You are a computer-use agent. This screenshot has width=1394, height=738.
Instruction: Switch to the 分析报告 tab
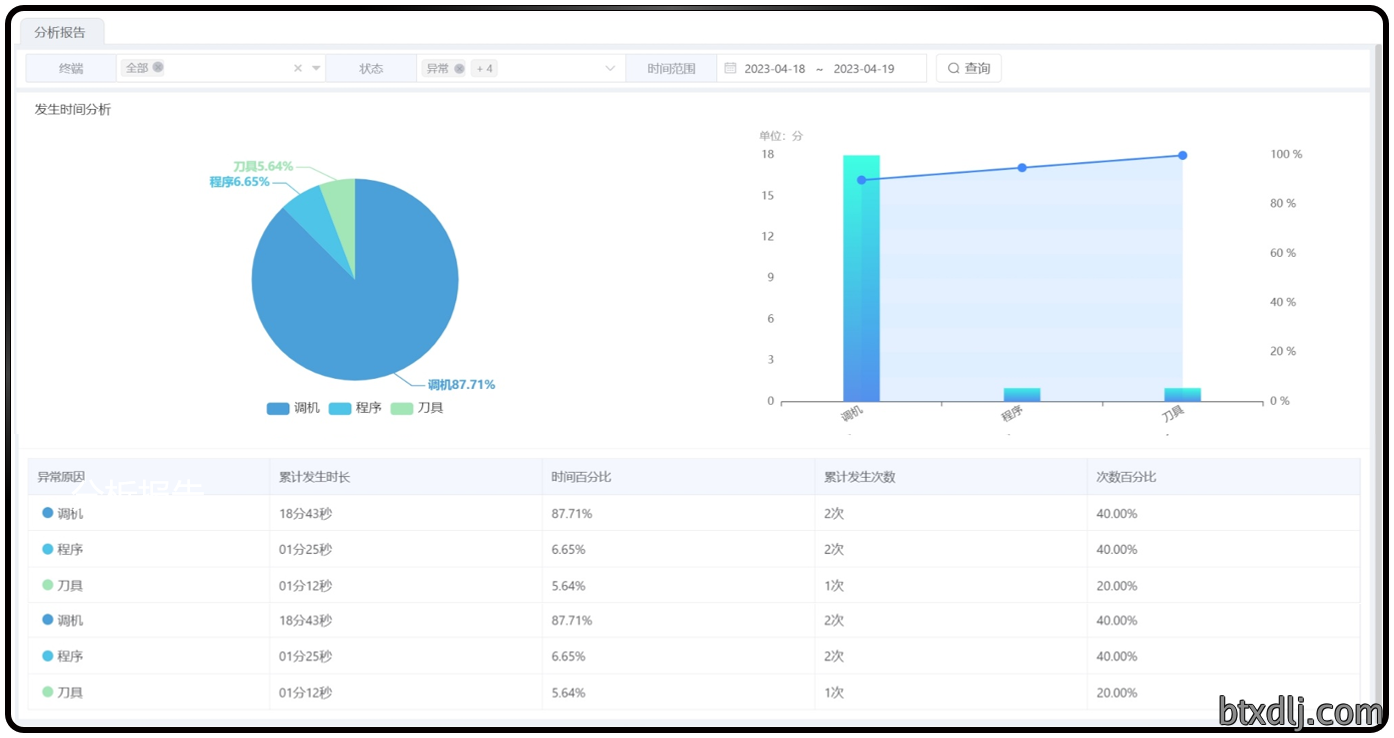(x=60, y=32)
